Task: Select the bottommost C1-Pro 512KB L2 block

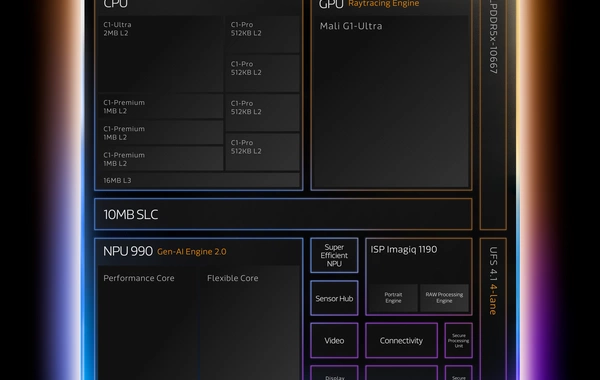Action: tap(262, 152)
